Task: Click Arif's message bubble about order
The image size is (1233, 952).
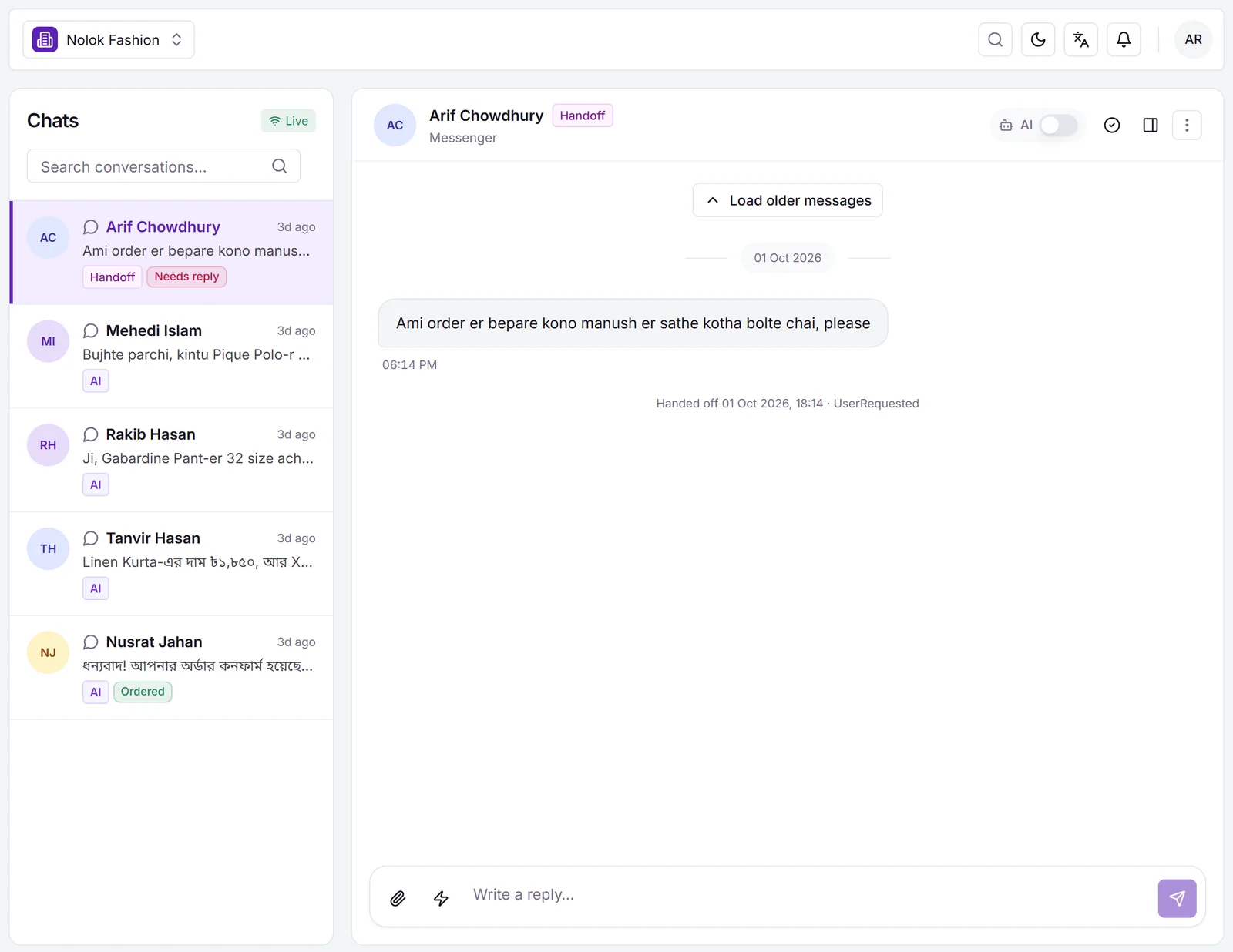Action: pos(633,323)
